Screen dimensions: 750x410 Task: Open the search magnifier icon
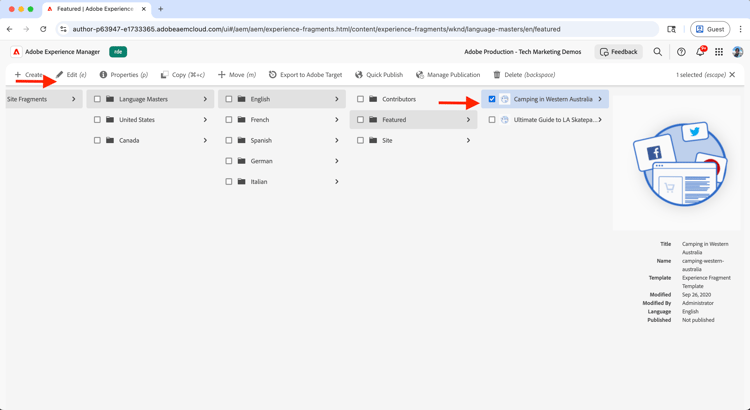658,52
